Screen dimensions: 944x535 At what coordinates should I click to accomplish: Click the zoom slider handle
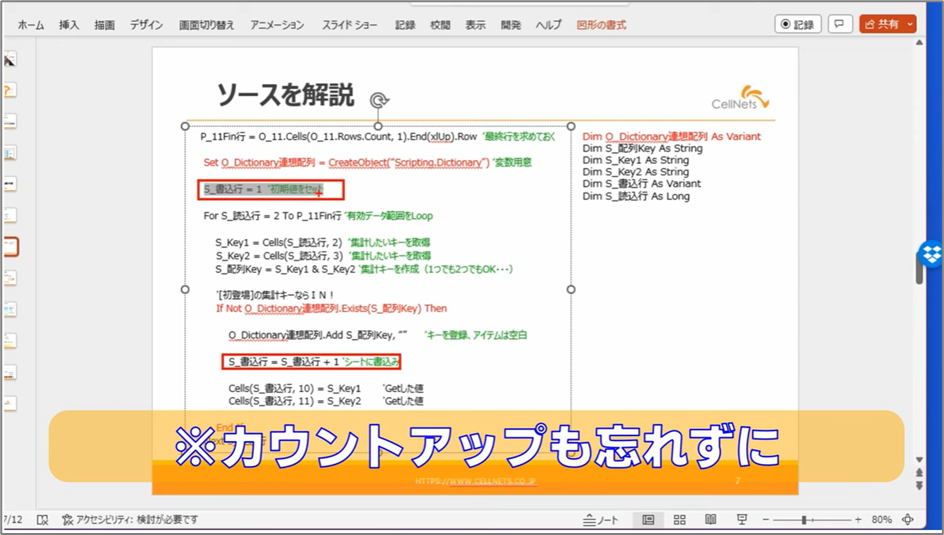click(804, 520)
